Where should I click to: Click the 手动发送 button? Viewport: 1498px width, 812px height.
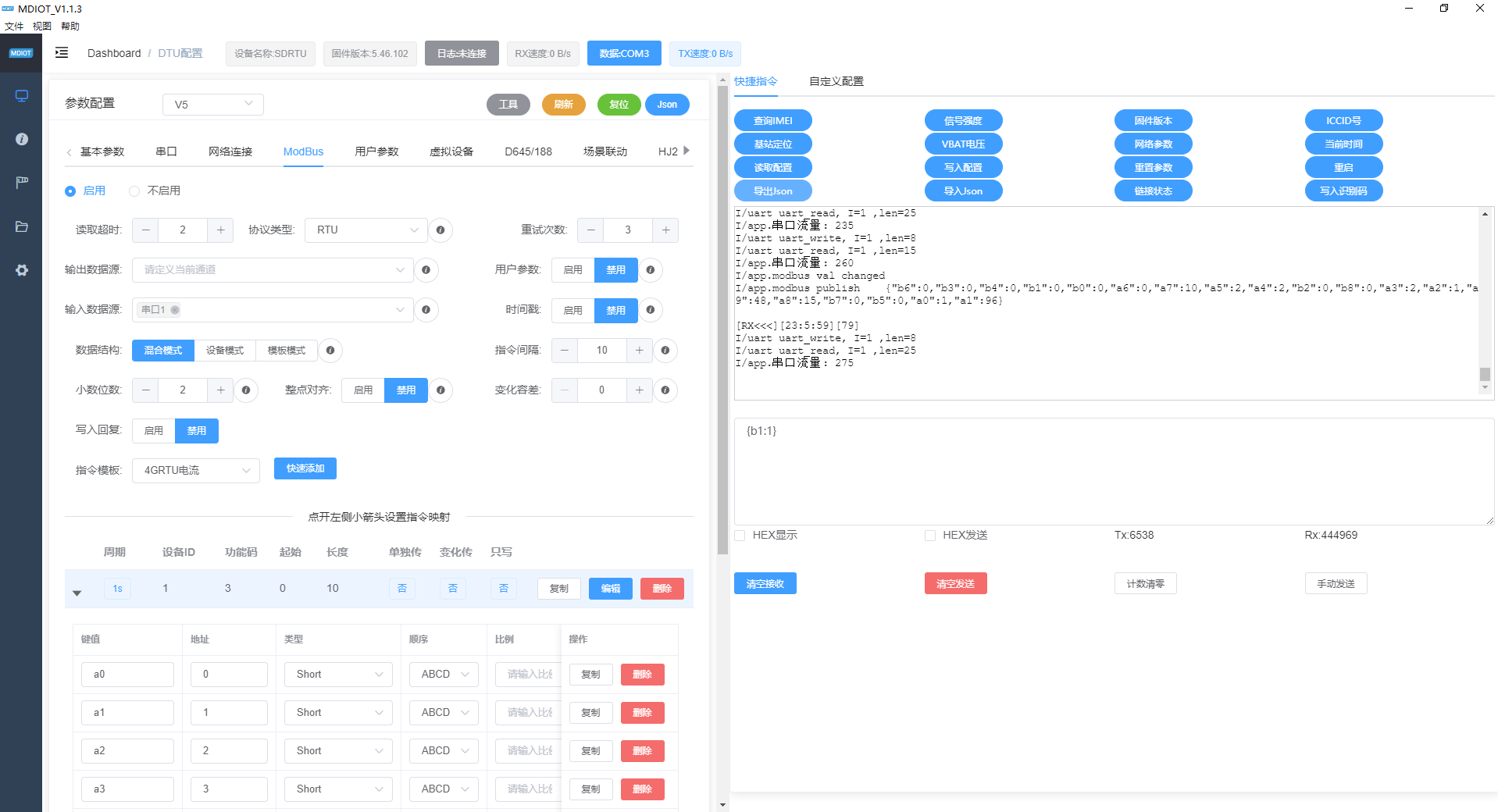click(x=1336, y=584)
